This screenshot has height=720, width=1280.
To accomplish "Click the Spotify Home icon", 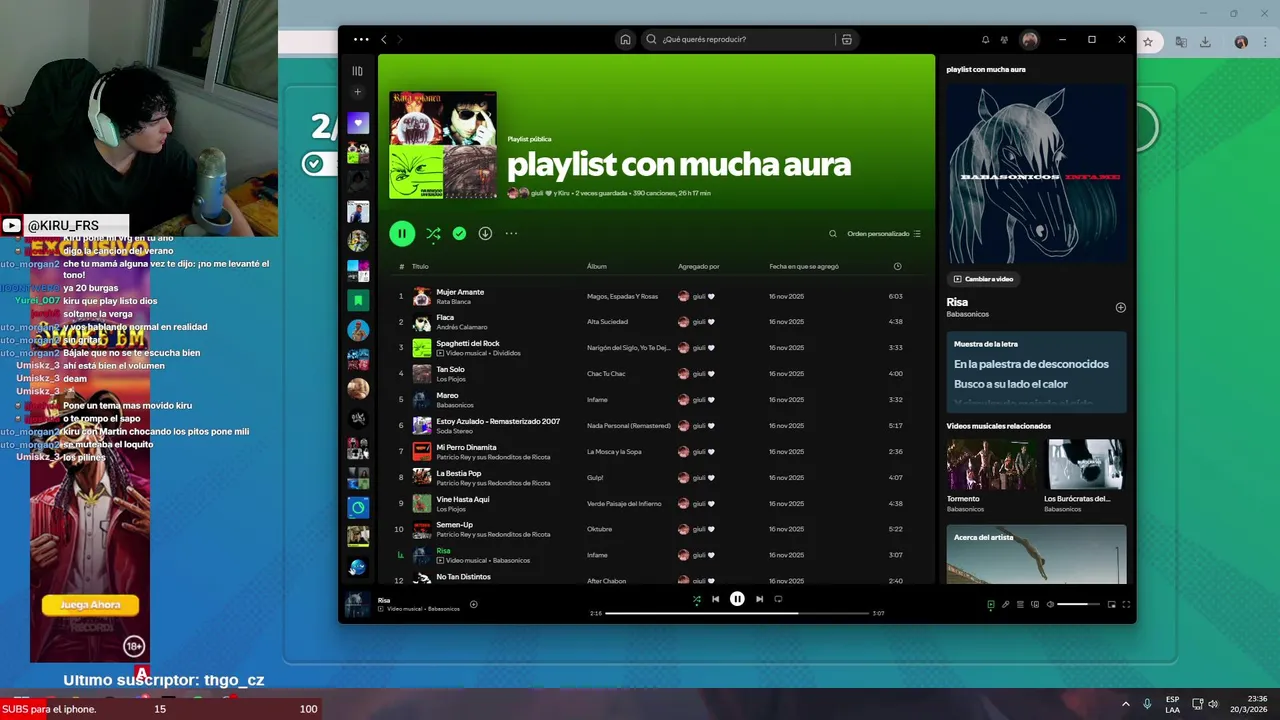I will [x=625, y=40].
